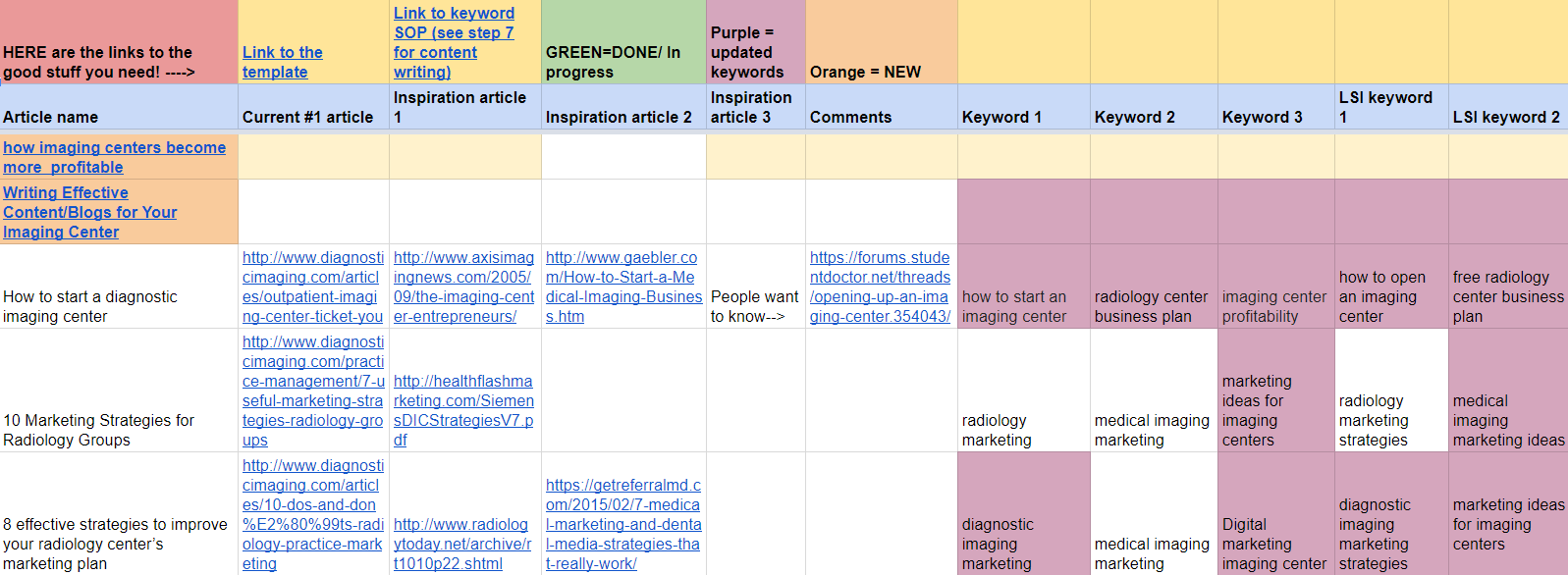This screenshot has height=575, width=1568.
Task: Open the 'Link to keyword SOP' hyperlink
Action: coord(454,42)
